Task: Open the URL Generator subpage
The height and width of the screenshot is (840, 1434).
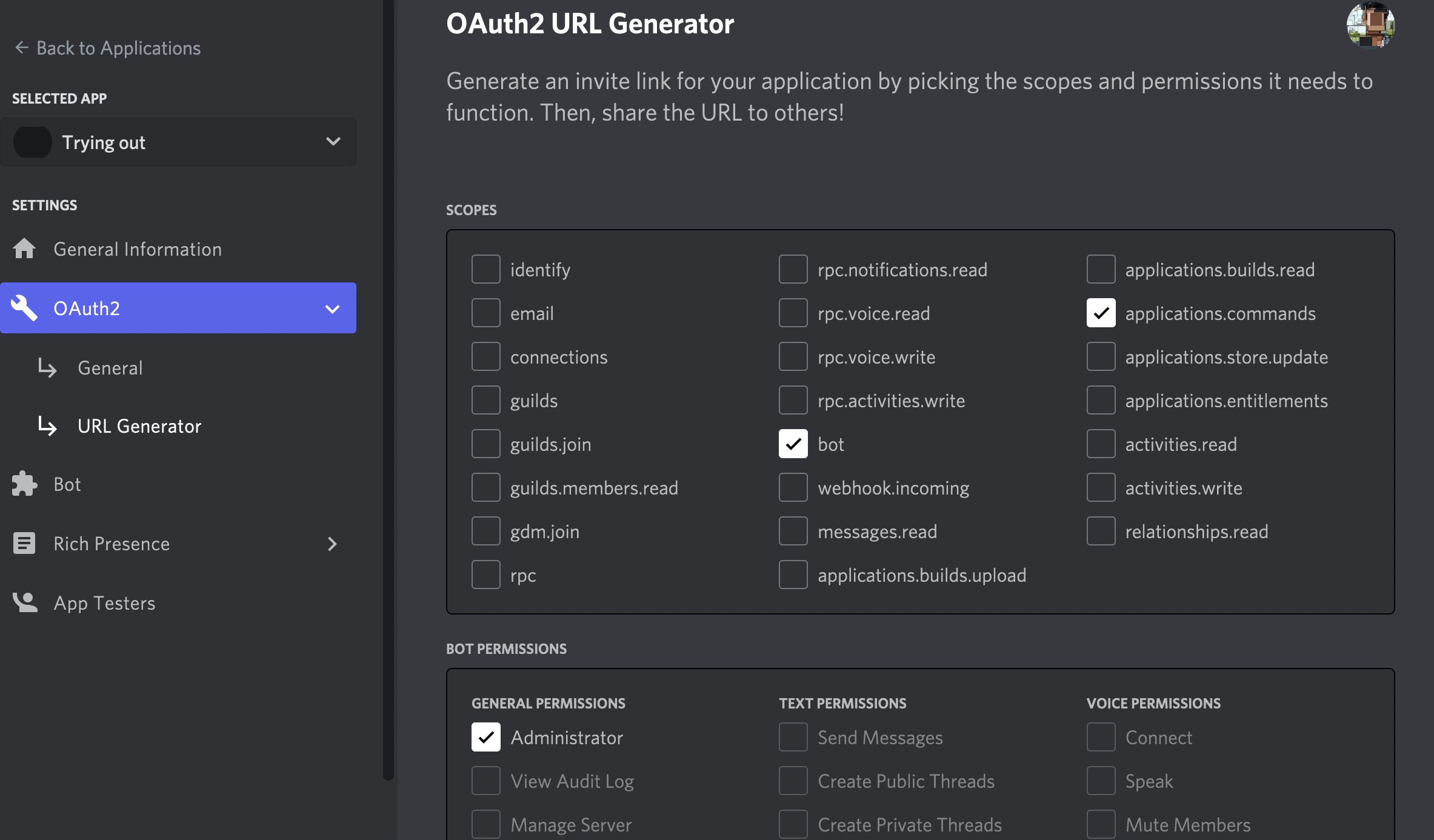Action: [x=139, y=425]
